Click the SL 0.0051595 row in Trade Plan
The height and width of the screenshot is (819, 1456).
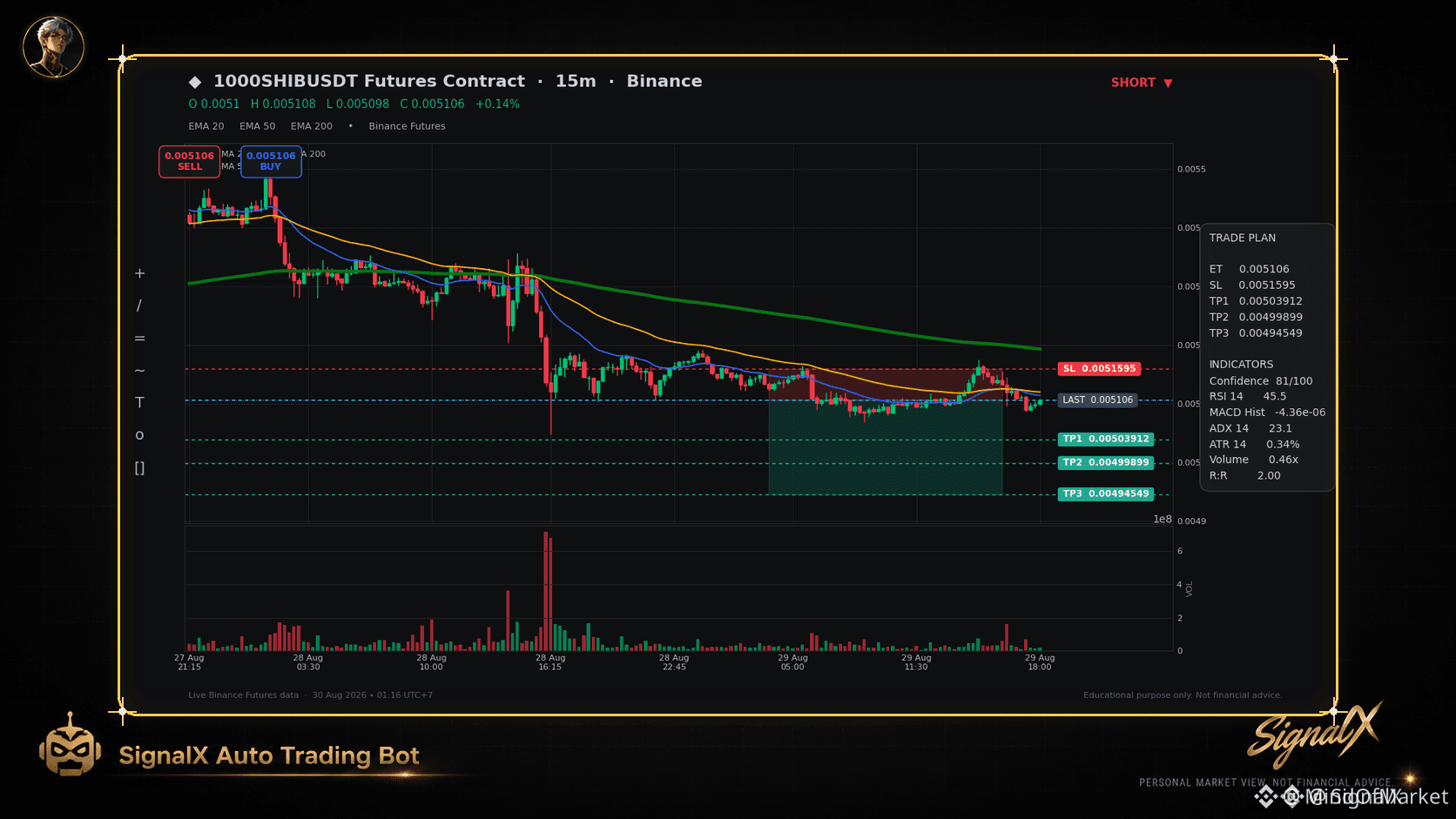coord(1252,285)
